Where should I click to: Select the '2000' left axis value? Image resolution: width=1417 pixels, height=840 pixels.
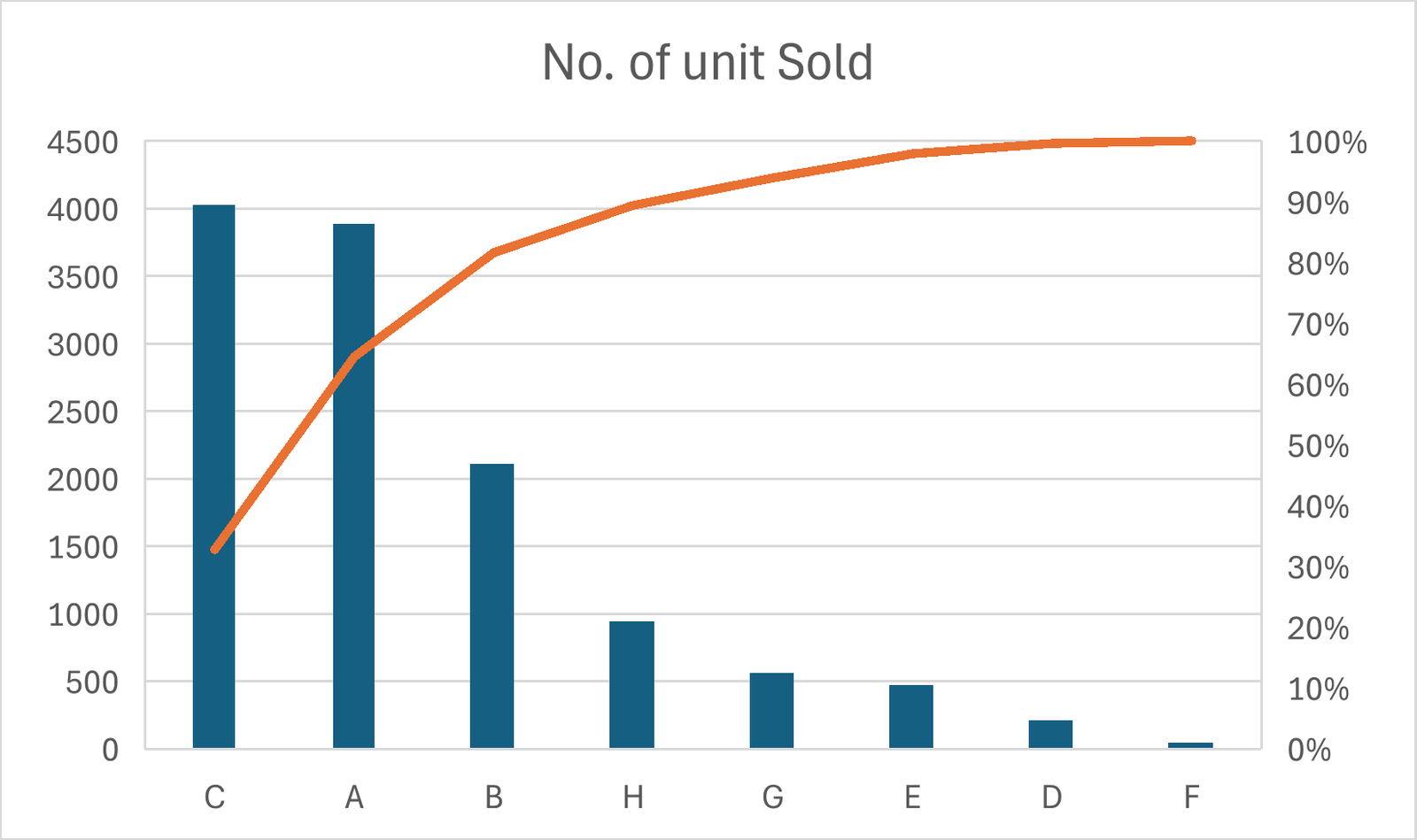coord(82,480)
